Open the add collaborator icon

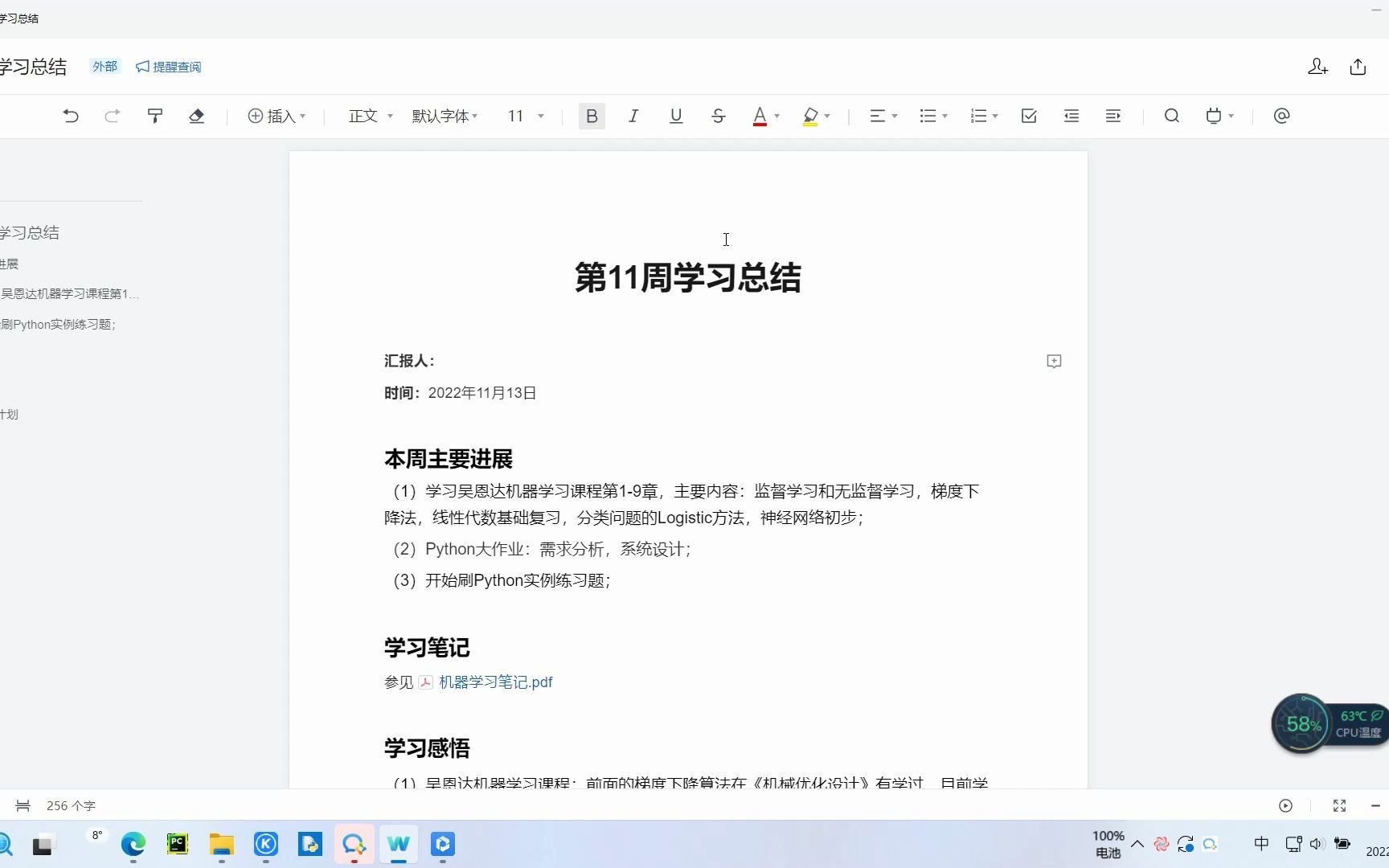(x=1317, y=67)
